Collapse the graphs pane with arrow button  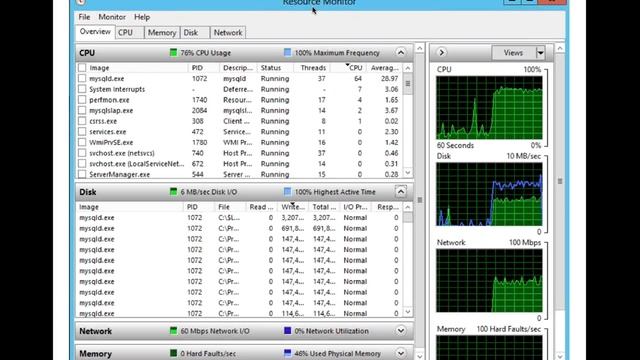[441, 53]
